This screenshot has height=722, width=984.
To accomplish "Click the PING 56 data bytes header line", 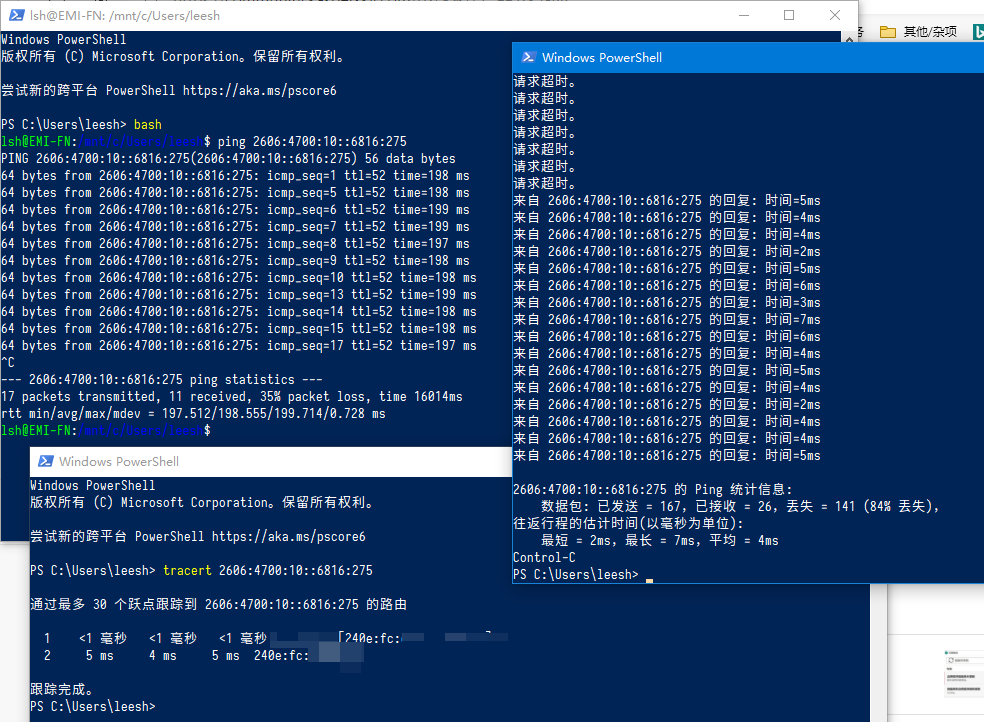I will click(228, 159).
